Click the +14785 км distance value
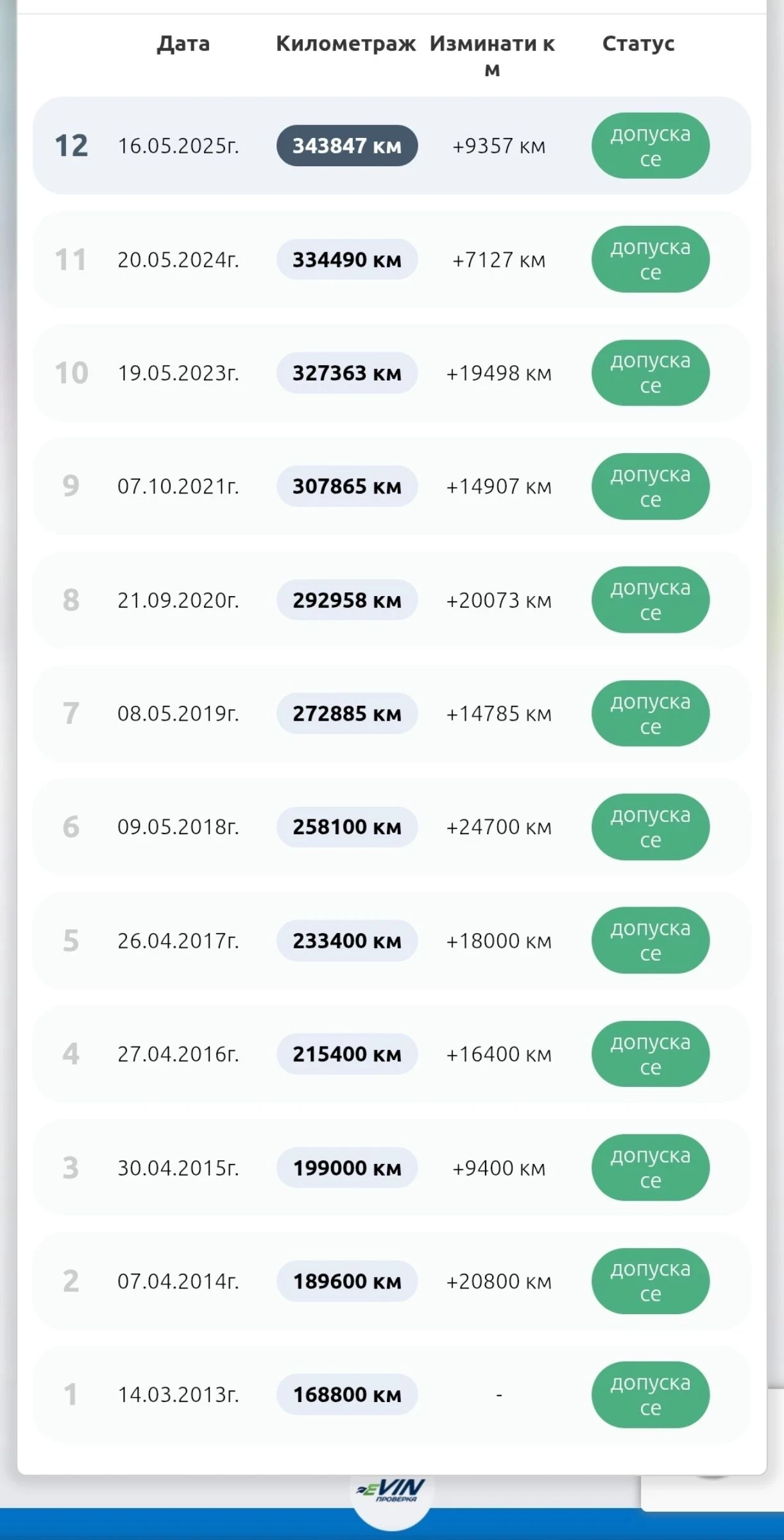 (x=499, y=714)
